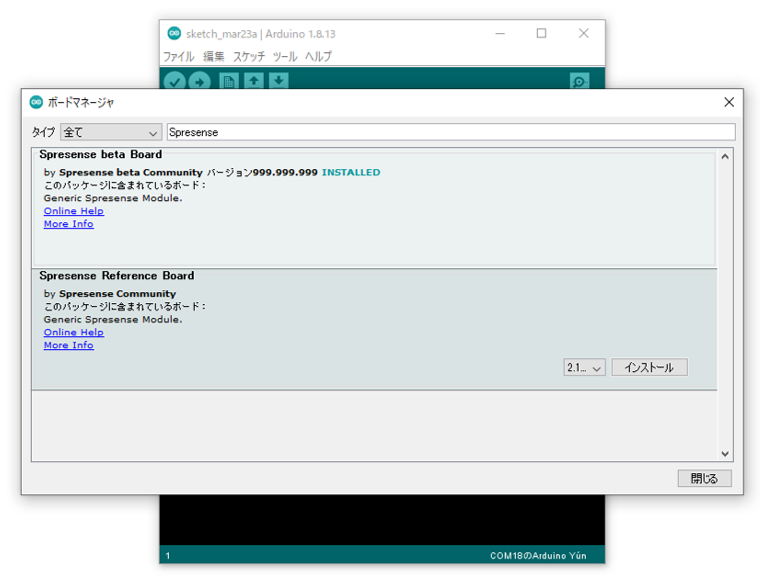The width and height of the screenshot is (760, 578).
Task: Click the New sketch icon in Arduino toolbar
Action: coord(229,80)
